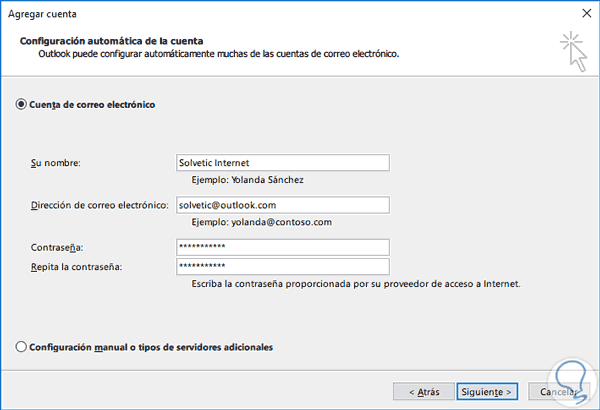This screenshot has height=410, width=600.
Task: Click the Su nombre label
Action: point(56,163)
